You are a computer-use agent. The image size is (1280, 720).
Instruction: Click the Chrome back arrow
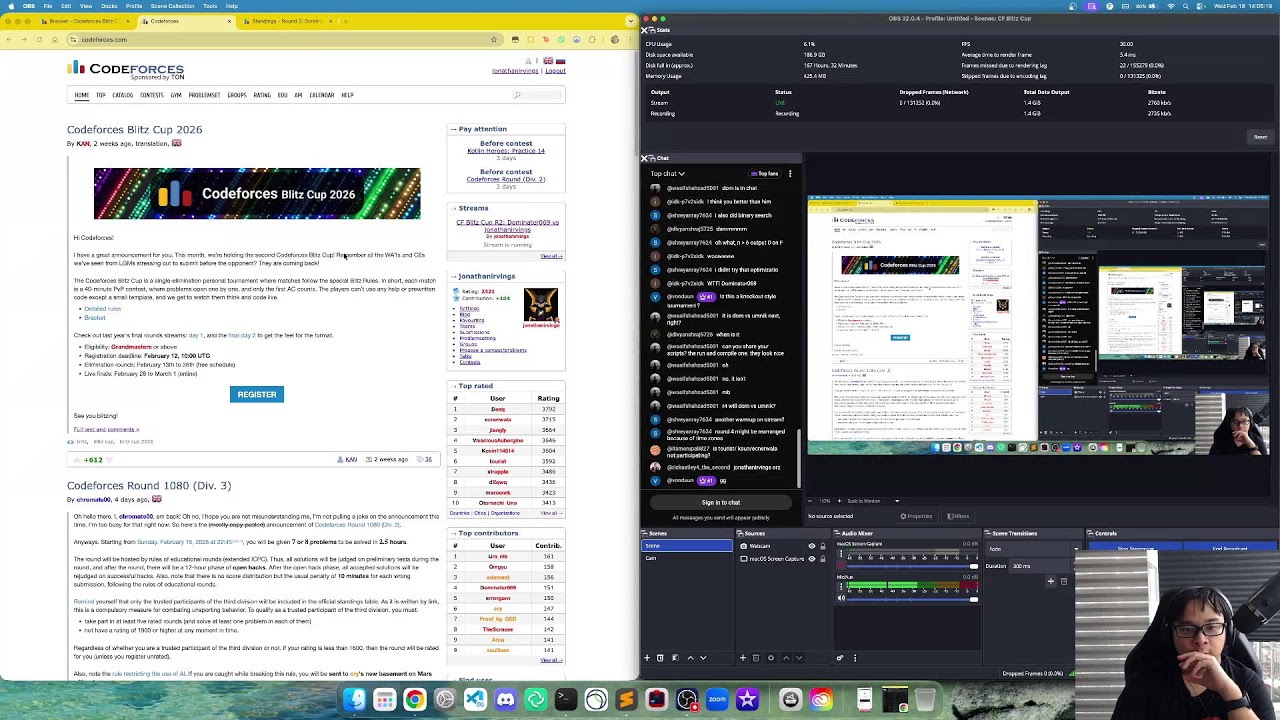pos(9,40)
